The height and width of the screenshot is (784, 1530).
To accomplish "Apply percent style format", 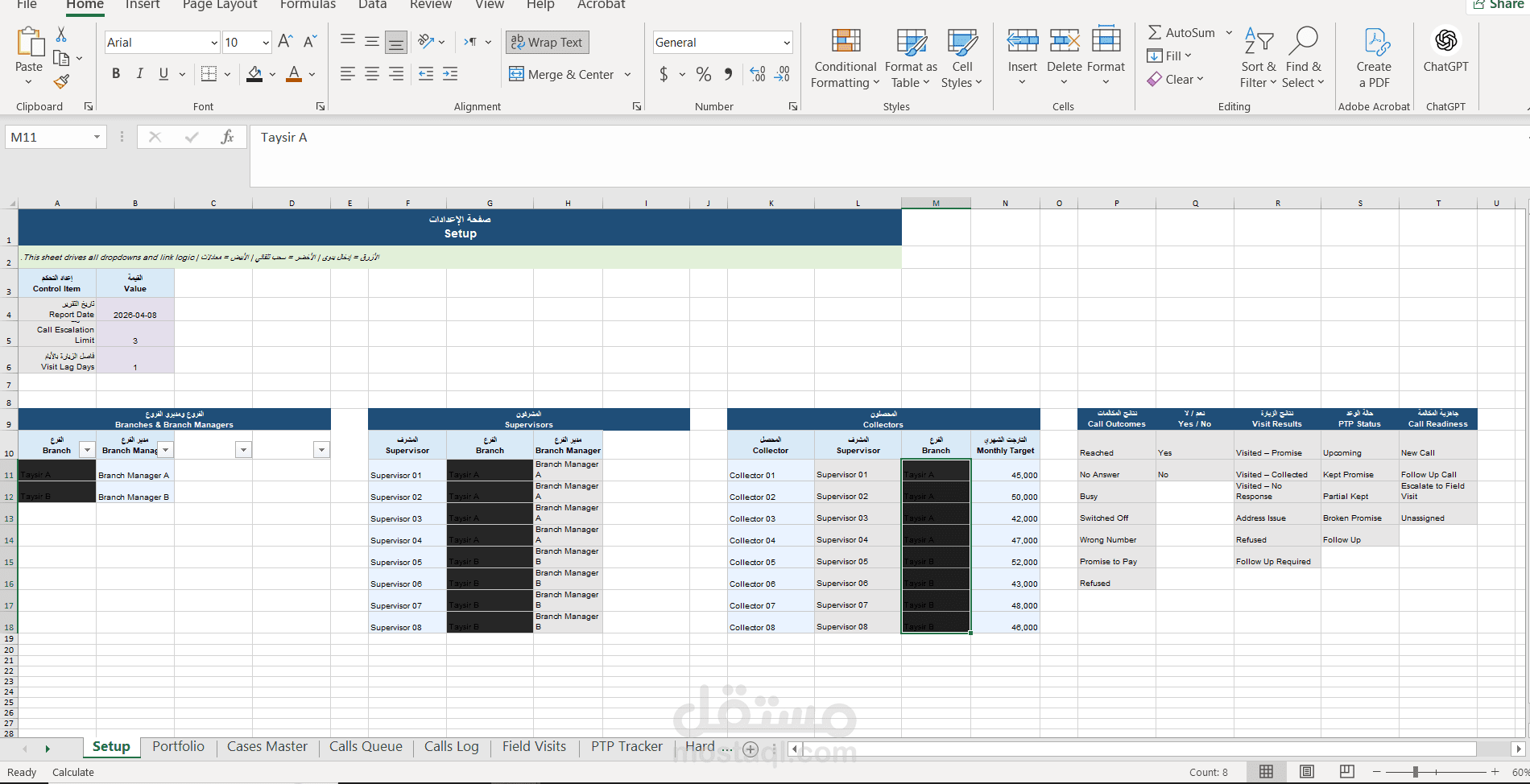I will tap(704, 75).
